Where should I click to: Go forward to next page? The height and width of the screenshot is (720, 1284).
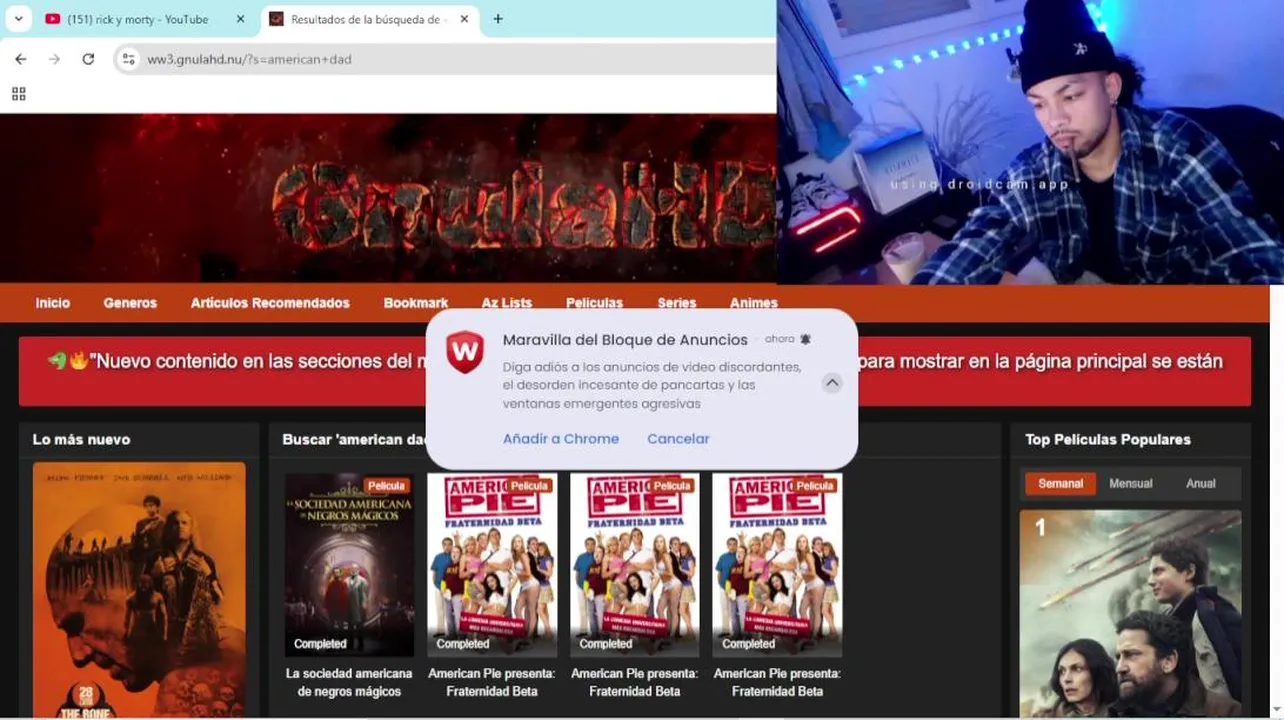tap(54, 59)
